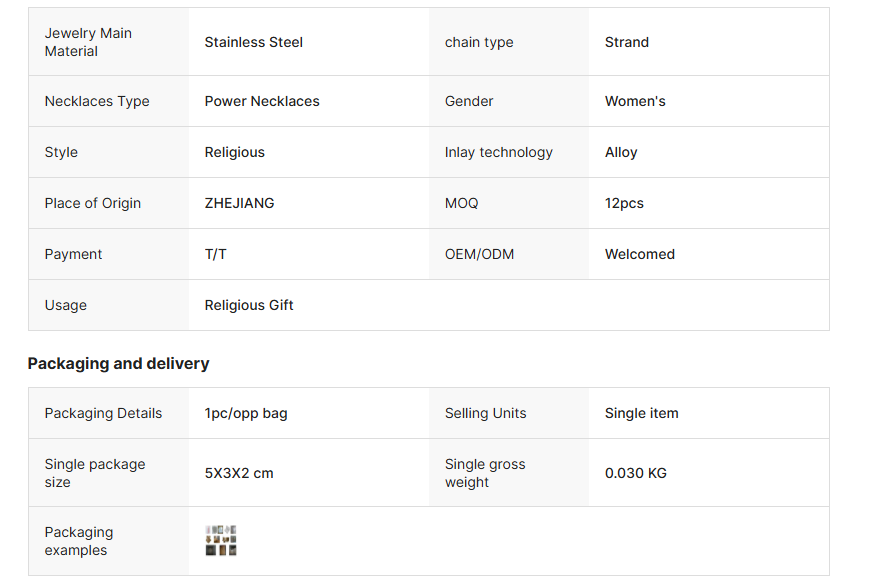
Task: Click the ZHEJIANG place of origin value
Action: pyautogui.click(x=239, y=203)
